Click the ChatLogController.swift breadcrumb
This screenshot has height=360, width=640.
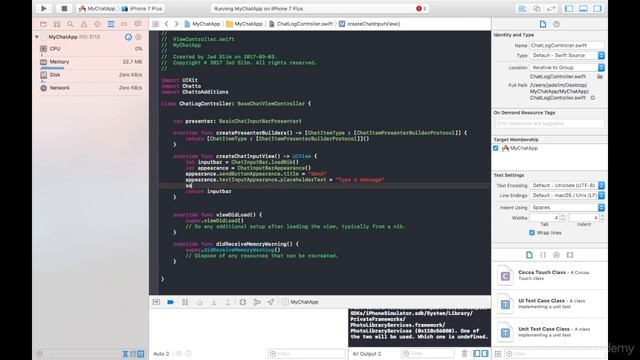[x=301, y=24]
